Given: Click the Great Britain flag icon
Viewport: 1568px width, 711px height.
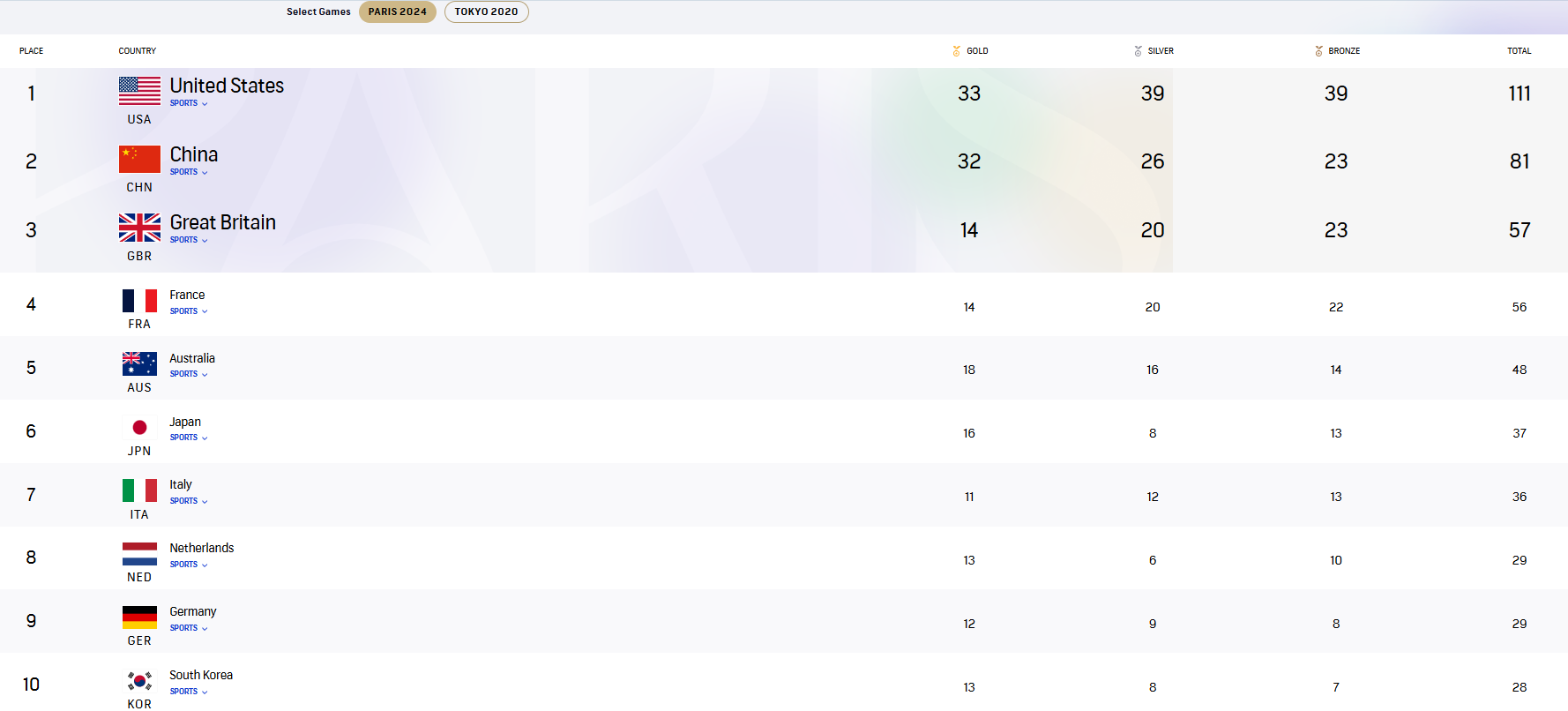Looking at the screenshot, I should [139, 228].
